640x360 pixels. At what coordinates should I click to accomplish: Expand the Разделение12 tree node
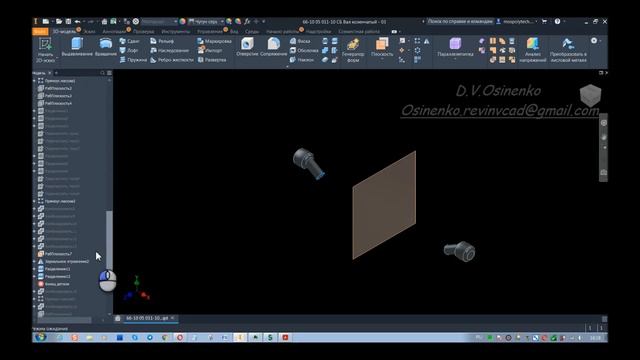pyautogui.click(x=34, y=276)
